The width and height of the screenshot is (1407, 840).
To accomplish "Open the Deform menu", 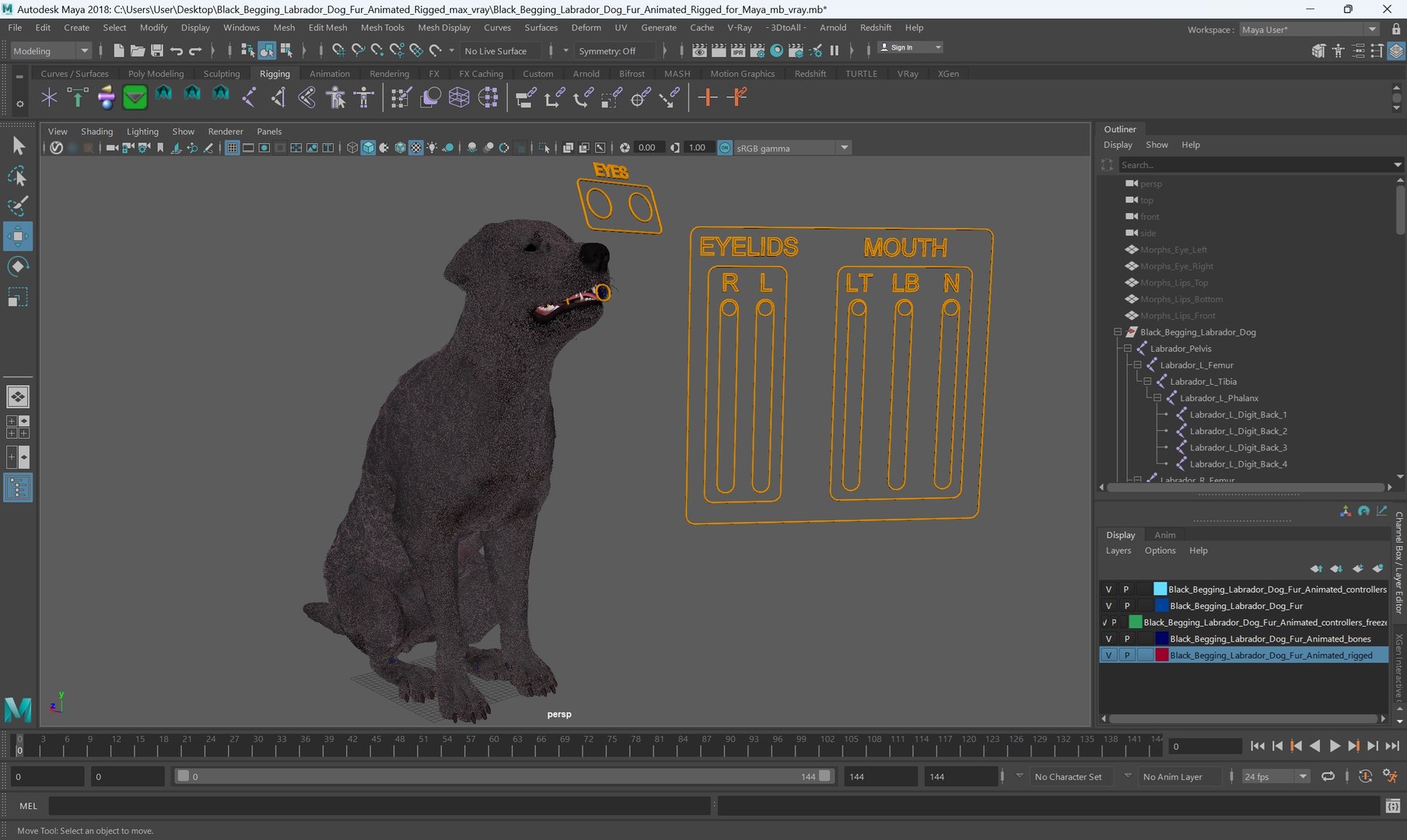I will click(x=586, y=27).
